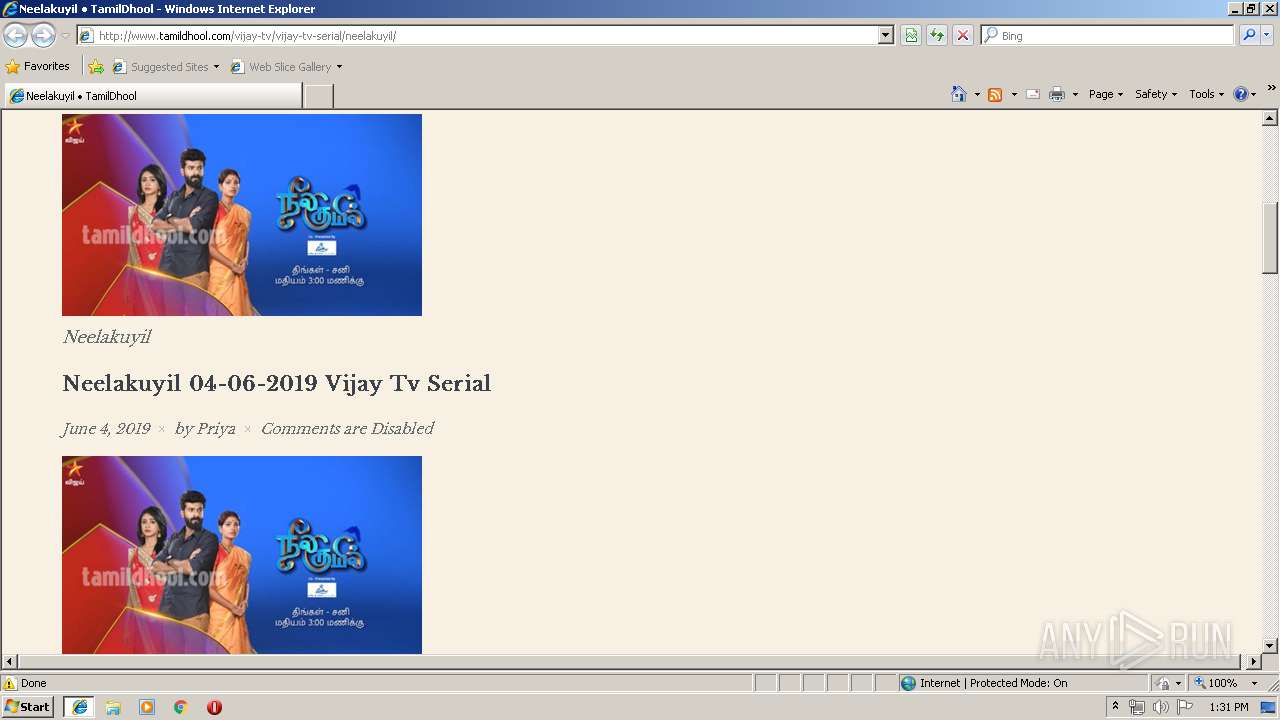Click the browser Forward arrow button
This screenshot has height=720, width=1280.
coord(43,36)
